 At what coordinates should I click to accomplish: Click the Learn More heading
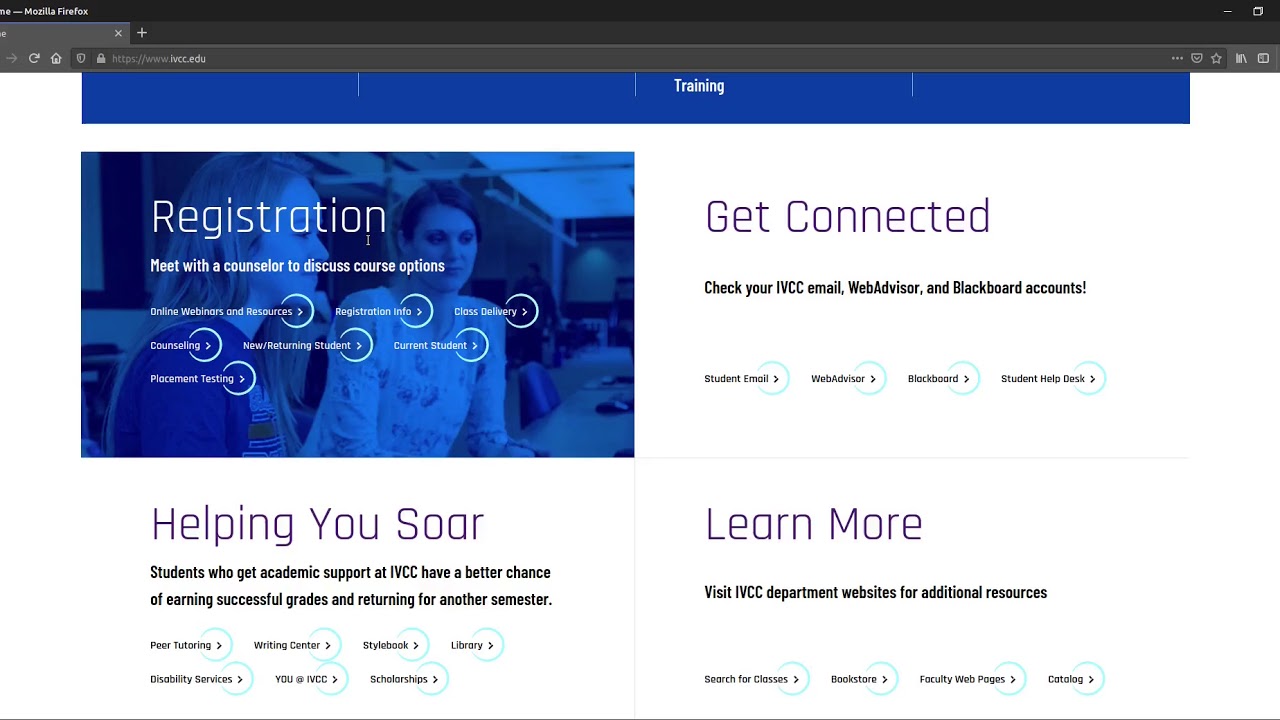pyautogui.click(x=813, y=524)
